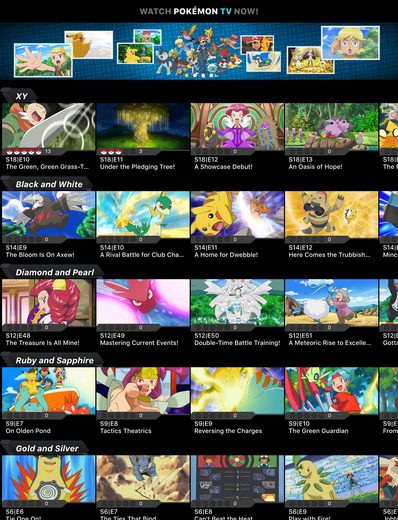The height and width of the screenshot is (520, 398).
Task: Play the S12|E49 red Scizor thumbnail
Action: point(143,302)
